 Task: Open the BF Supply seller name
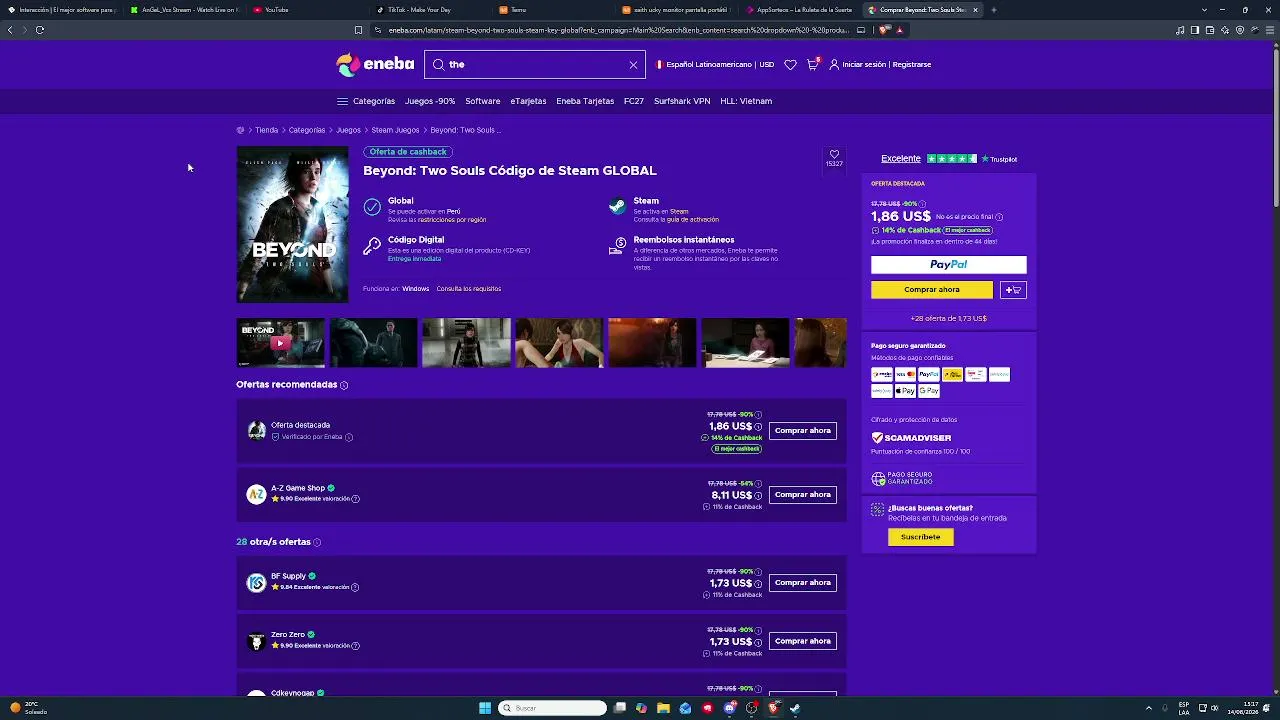point(288,576)
